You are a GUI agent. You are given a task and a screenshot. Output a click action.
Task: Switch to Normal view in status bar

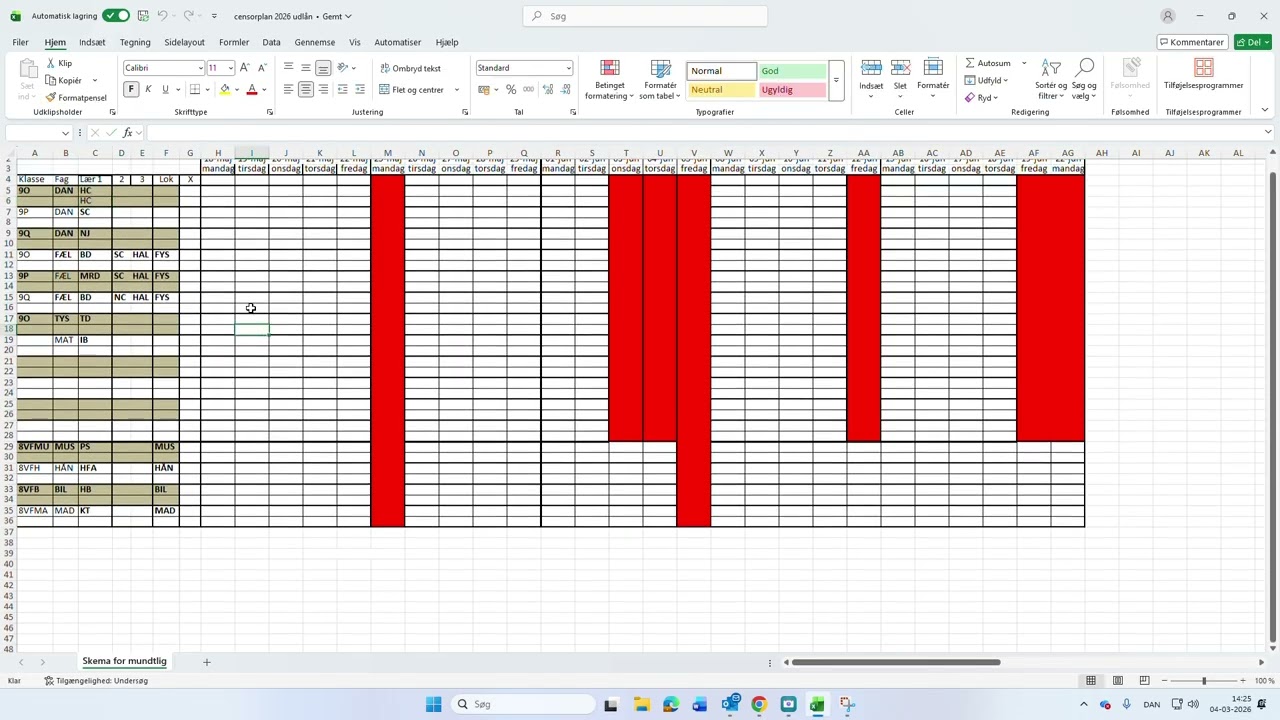click(1091, 681)
